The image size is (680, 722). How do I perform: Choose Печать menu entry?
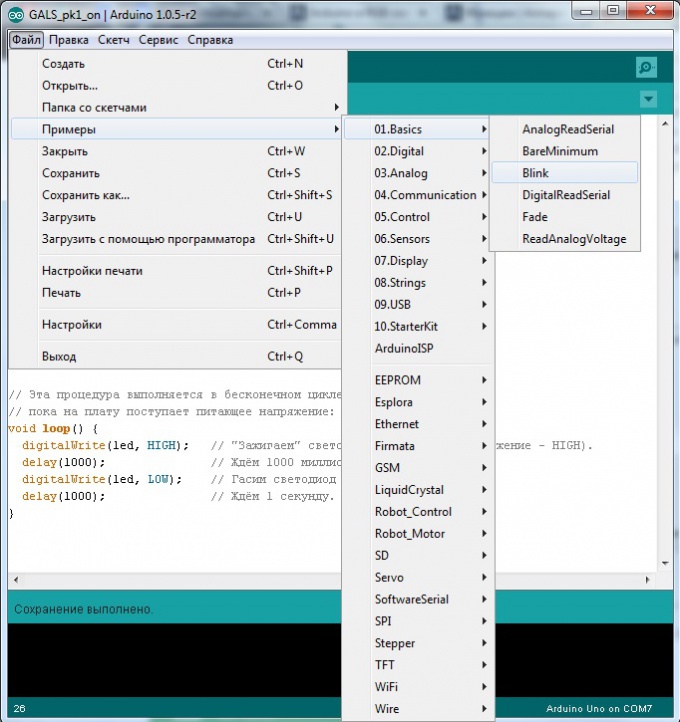176,293
